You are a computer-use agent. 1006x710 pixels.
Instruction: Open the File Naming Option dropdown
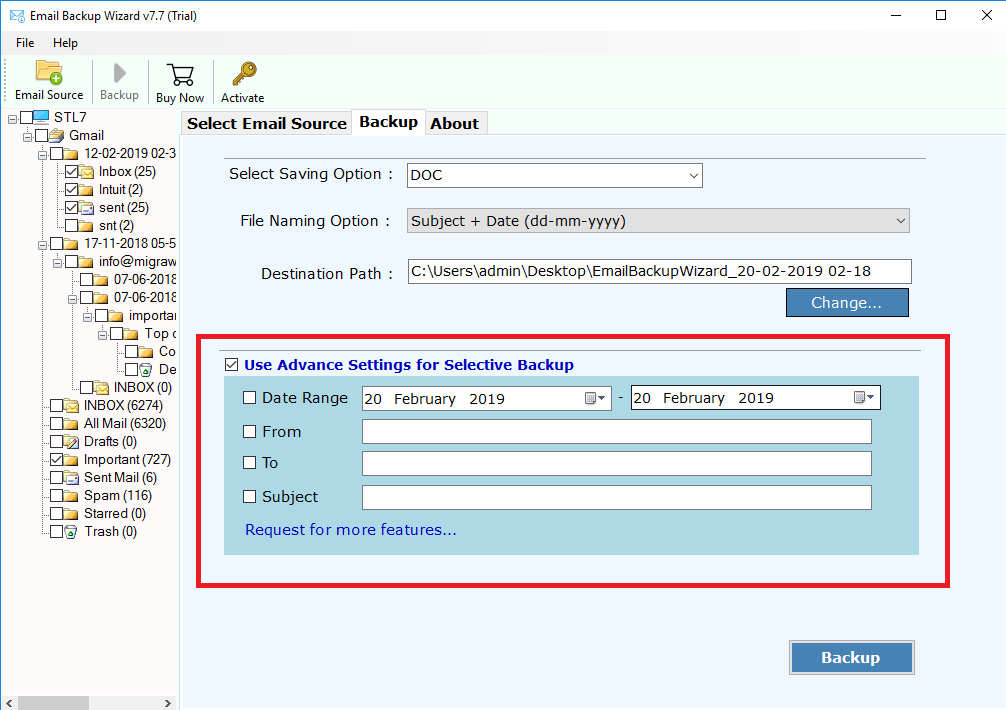click(658, 221)
